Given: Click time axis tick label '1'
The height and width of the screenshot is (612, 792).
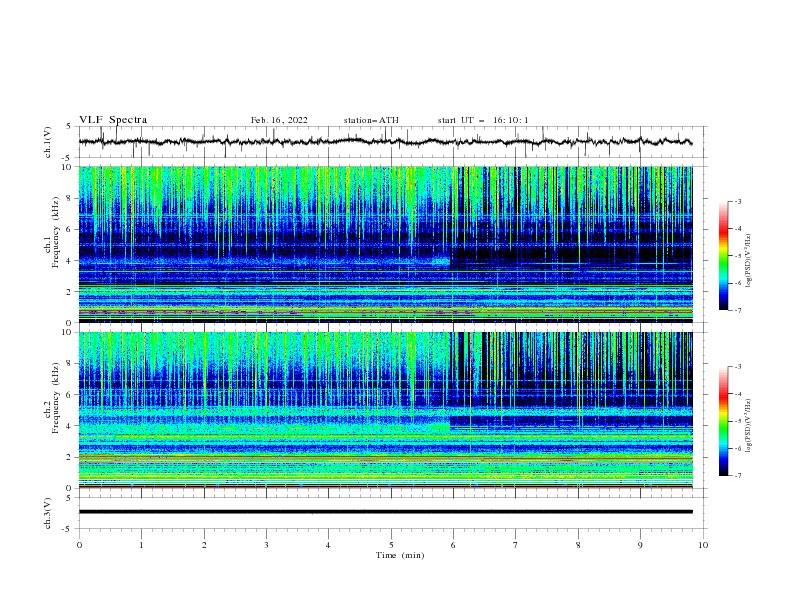Looking at the screenshot, I should click(141, 545).
